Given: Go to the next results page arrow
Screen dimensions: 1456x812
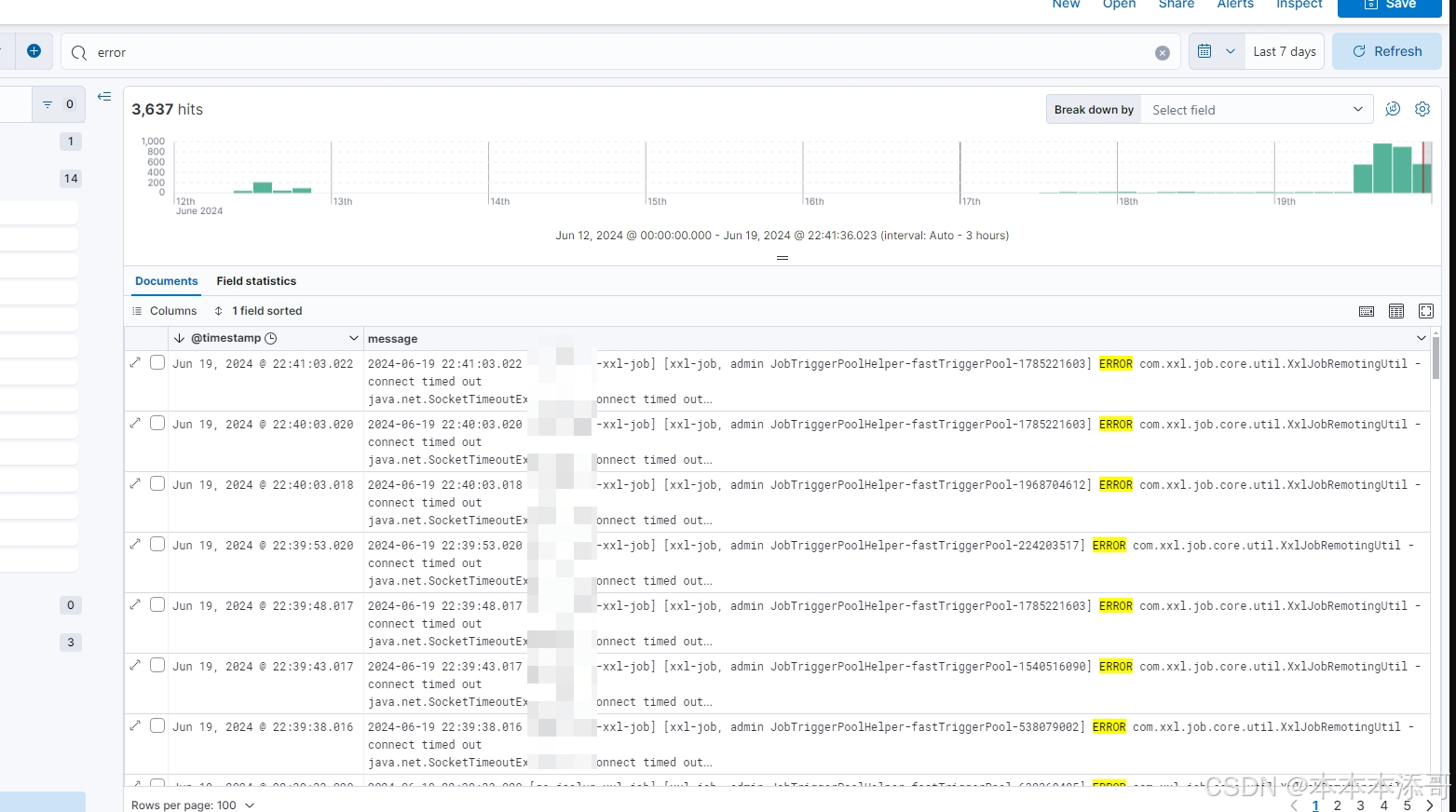Looking at the screenshot, I should pos(1430,805).
